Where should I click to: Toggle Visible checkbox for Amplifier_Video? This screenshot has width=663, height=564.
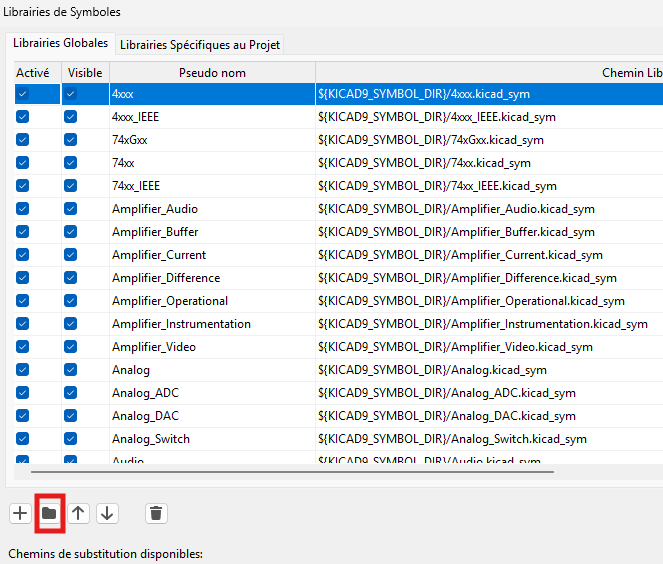(x=71, y=347)
